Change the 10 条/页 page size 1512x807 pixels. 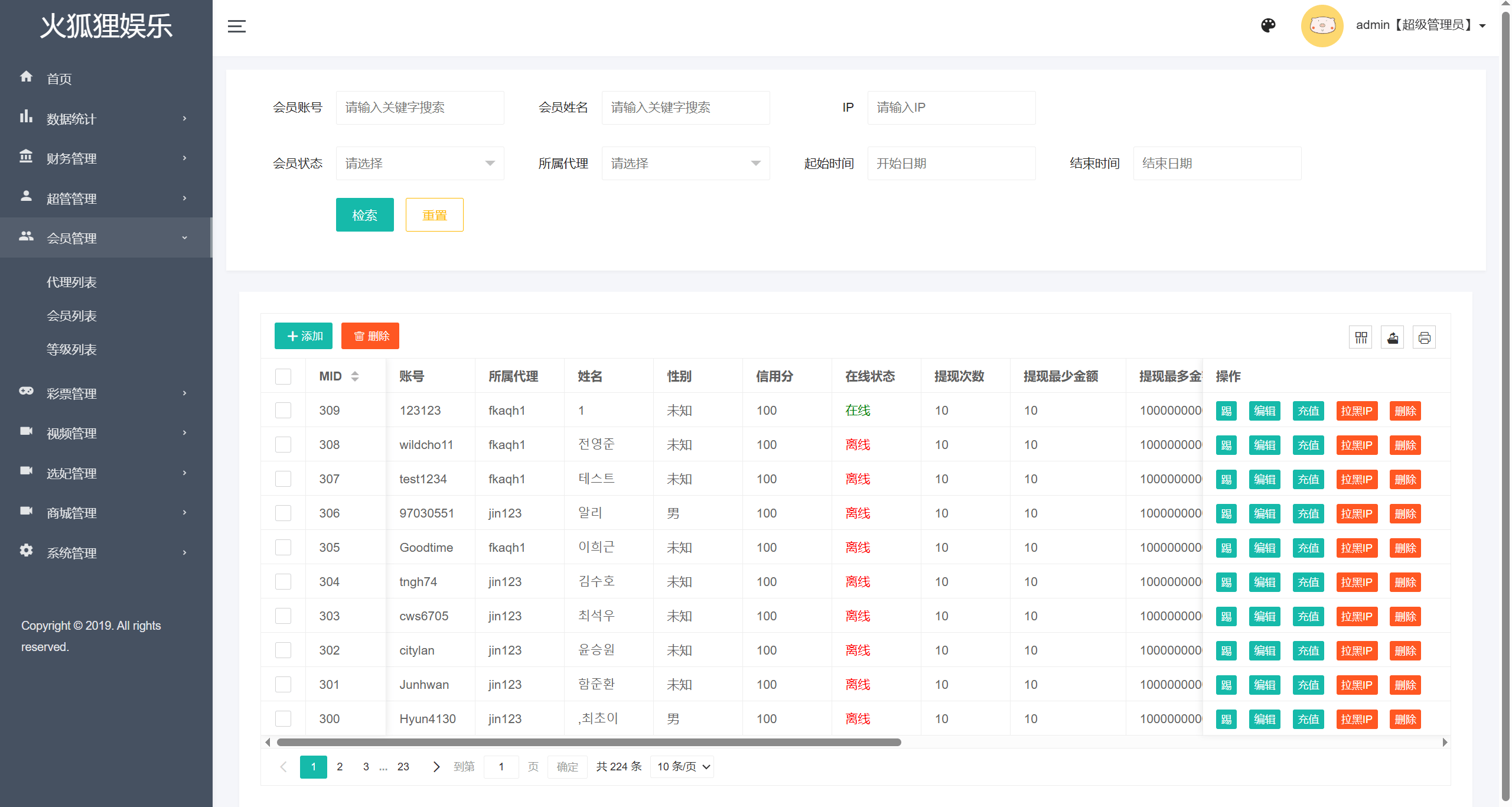(x=682, y=767)
